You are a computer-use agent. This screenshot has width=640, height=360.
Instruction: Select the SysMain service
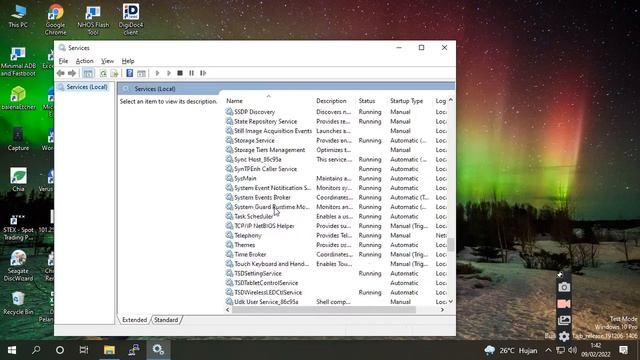pos(336,178)
